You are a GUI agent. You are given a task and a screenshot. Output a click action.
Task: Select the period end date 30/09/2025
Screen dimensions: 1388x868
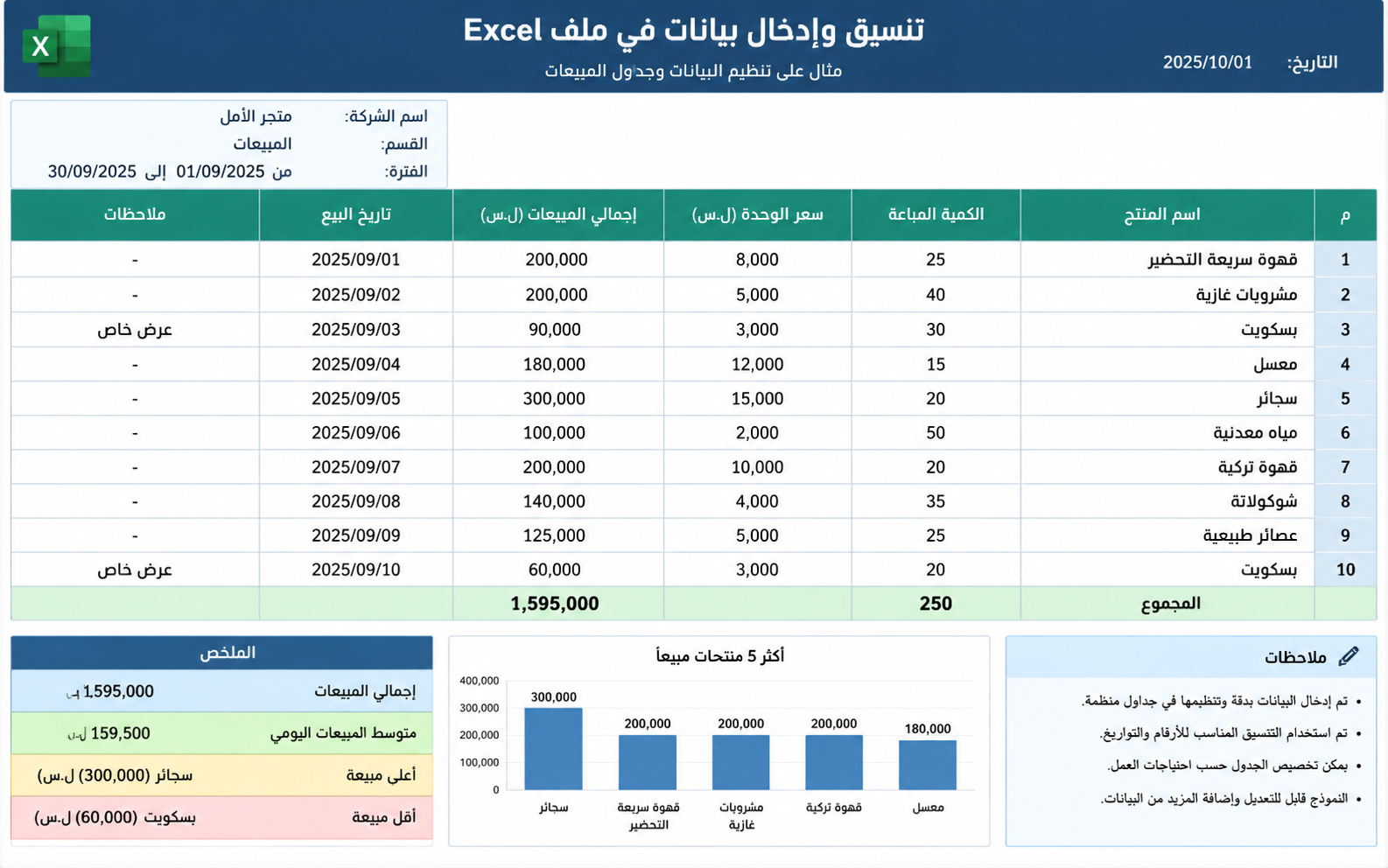pos(92,171)
